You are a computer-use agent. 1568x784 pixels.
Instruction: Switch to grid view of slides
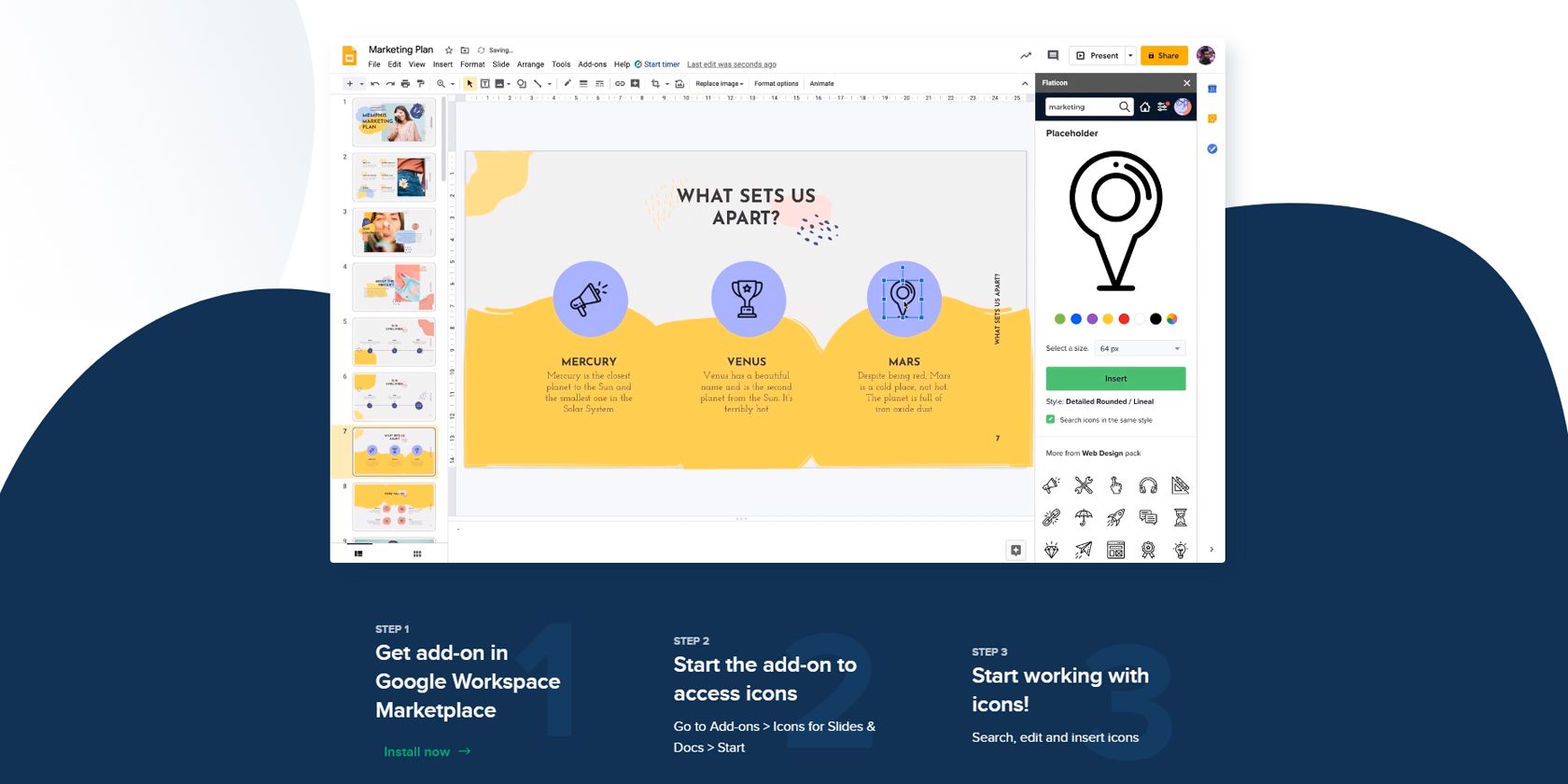(x=417, y=554)
